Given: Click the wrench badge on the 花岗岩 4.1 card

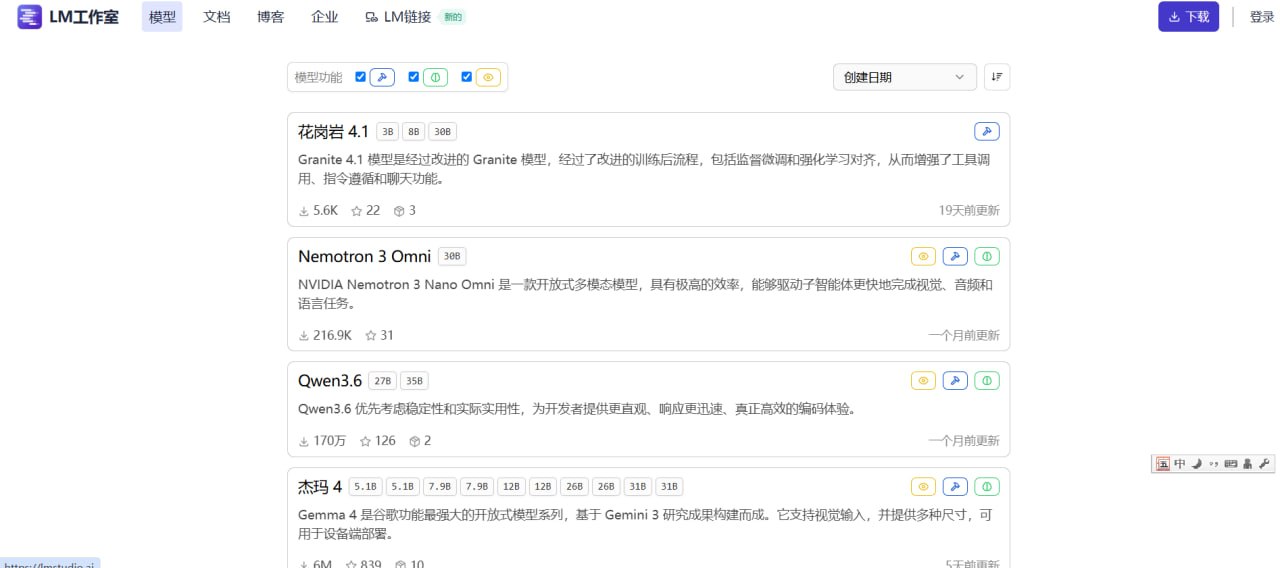Looking at the screenshot, I should point(987,131).
